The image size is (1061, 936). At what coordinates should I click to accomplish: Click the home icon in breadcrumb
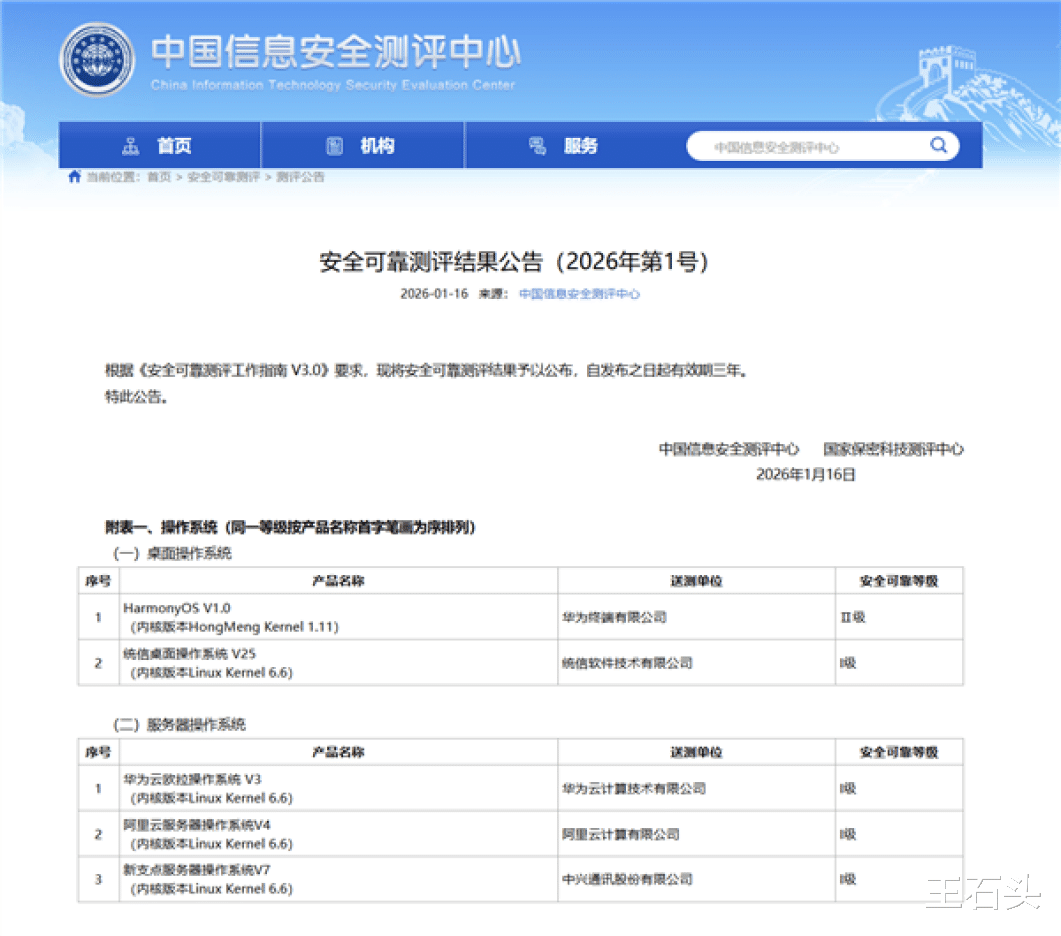click(74, 177)
